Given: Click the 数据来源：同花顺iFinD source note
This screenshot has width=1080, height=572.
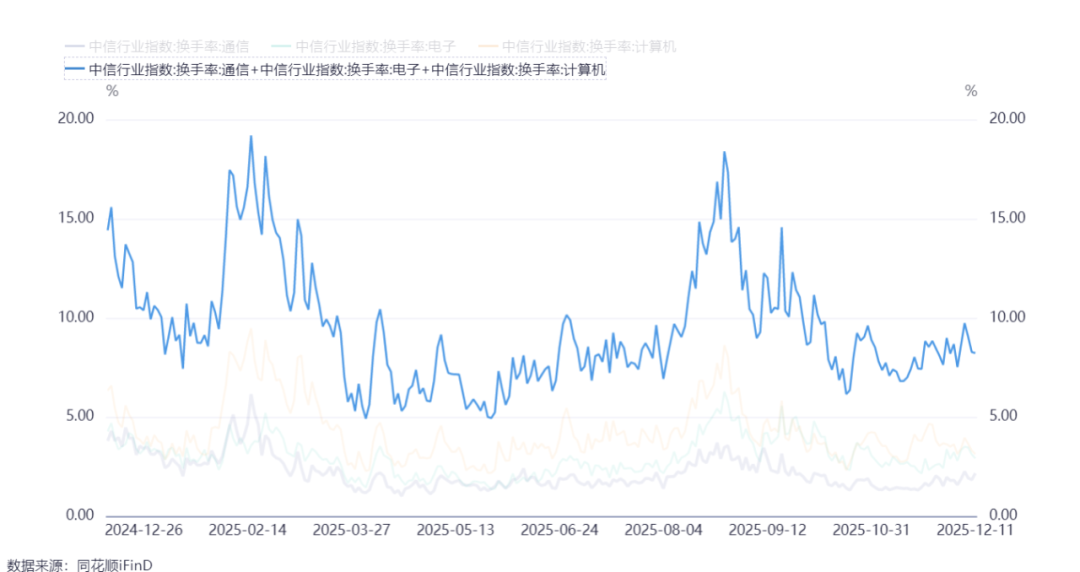Looking at the screenshot, I should [79, 565].
